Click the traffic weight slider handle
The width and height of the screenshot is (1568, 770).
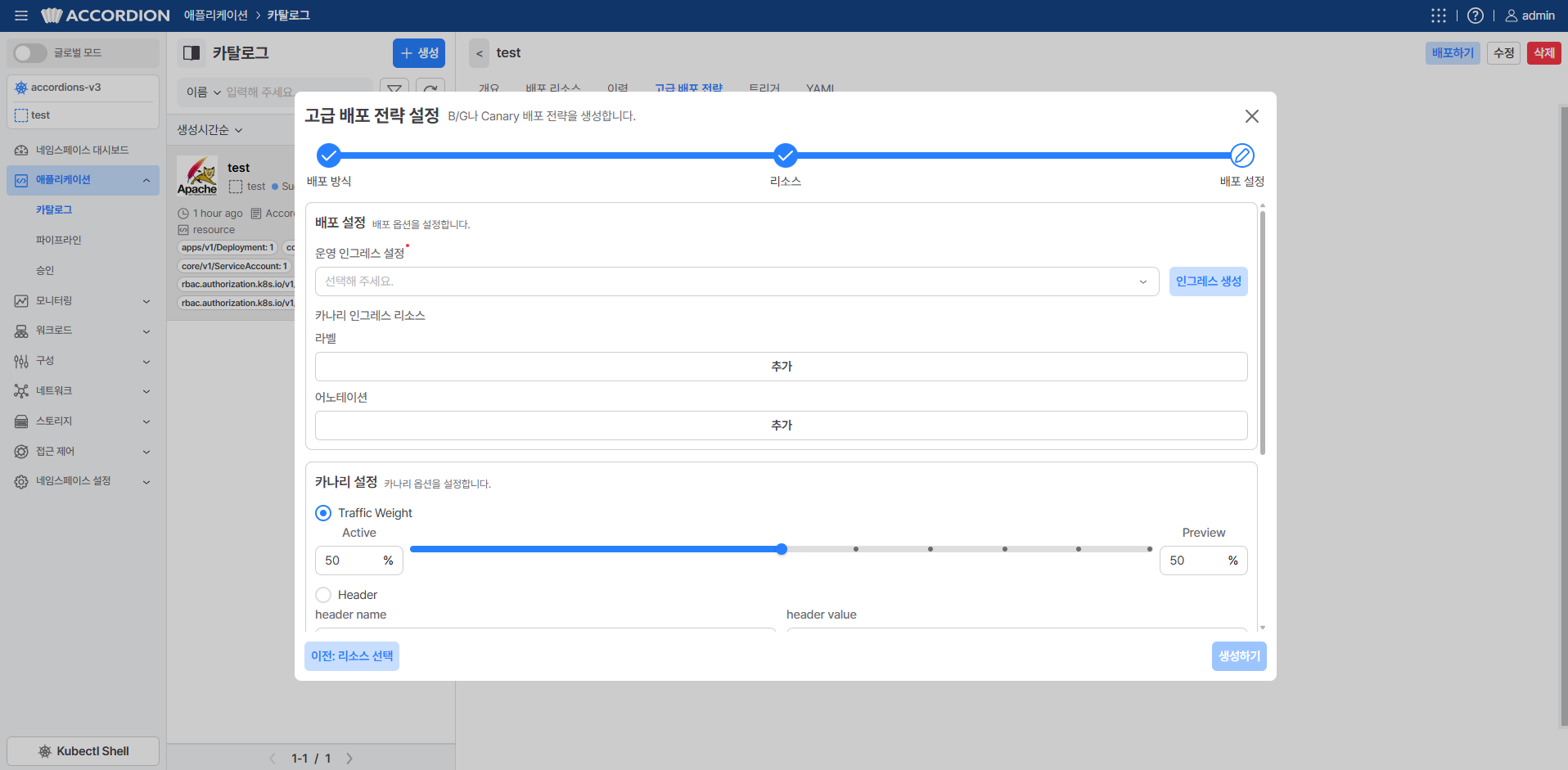(782, 549)
